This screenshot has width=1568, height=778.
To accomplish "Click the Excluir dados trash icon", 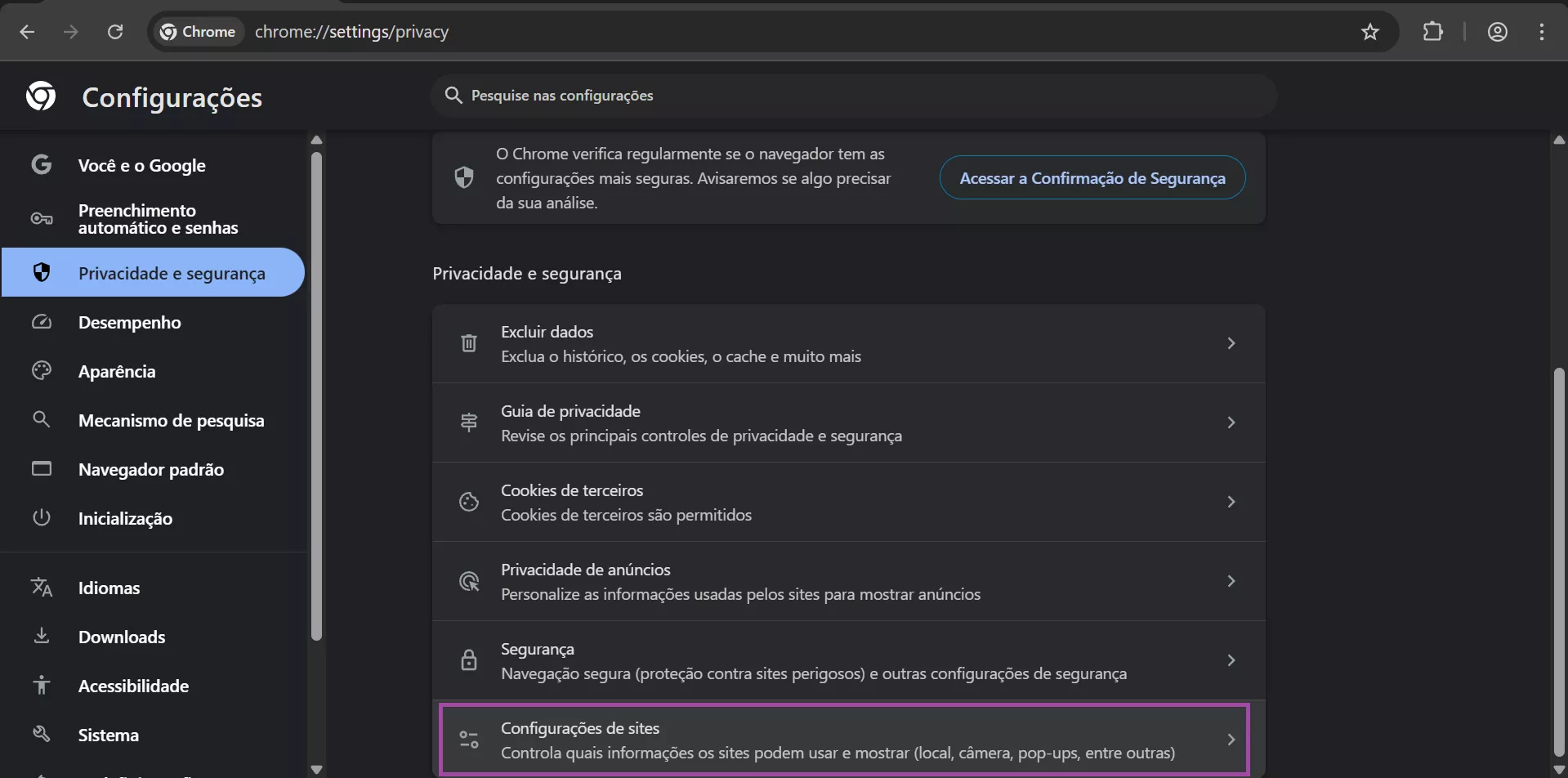I will (469, 343).
